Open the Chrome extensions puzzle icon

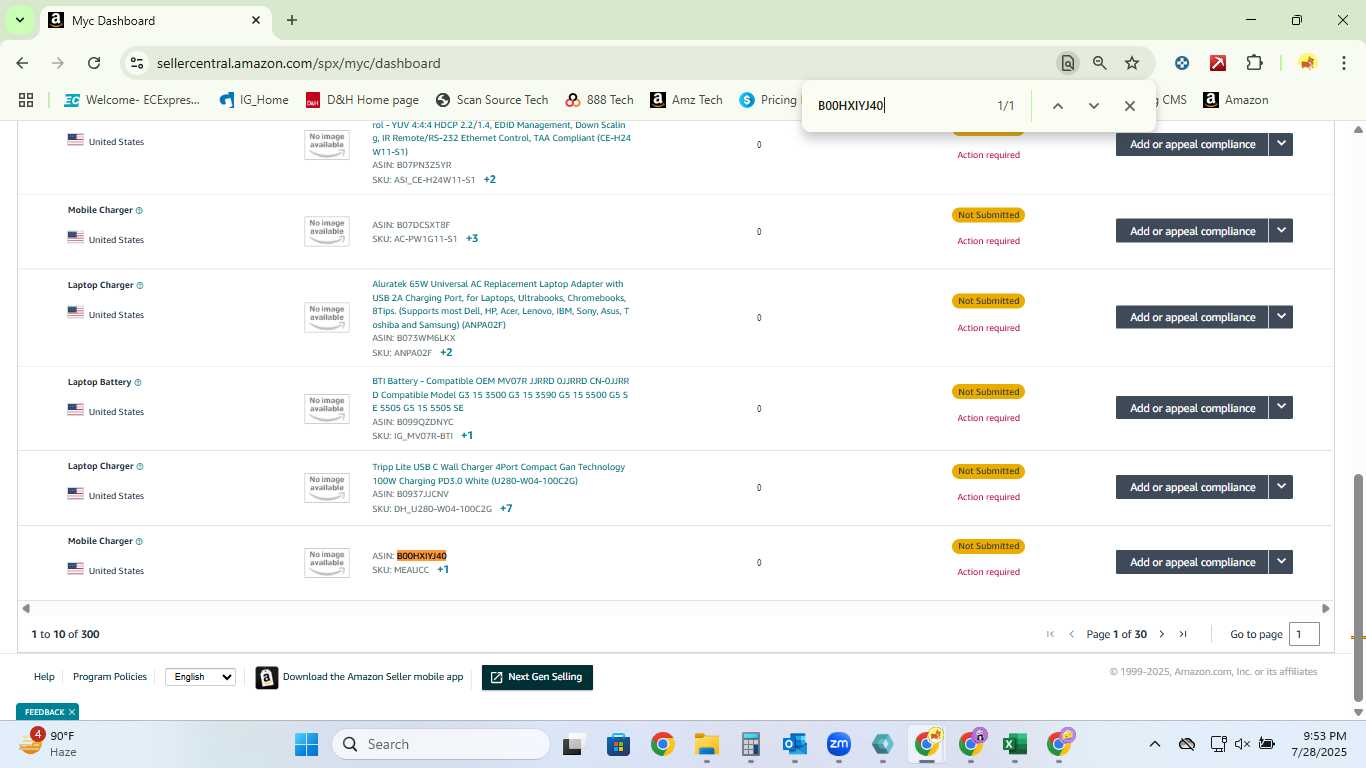pyautogui.click(x=1254, y=63)
